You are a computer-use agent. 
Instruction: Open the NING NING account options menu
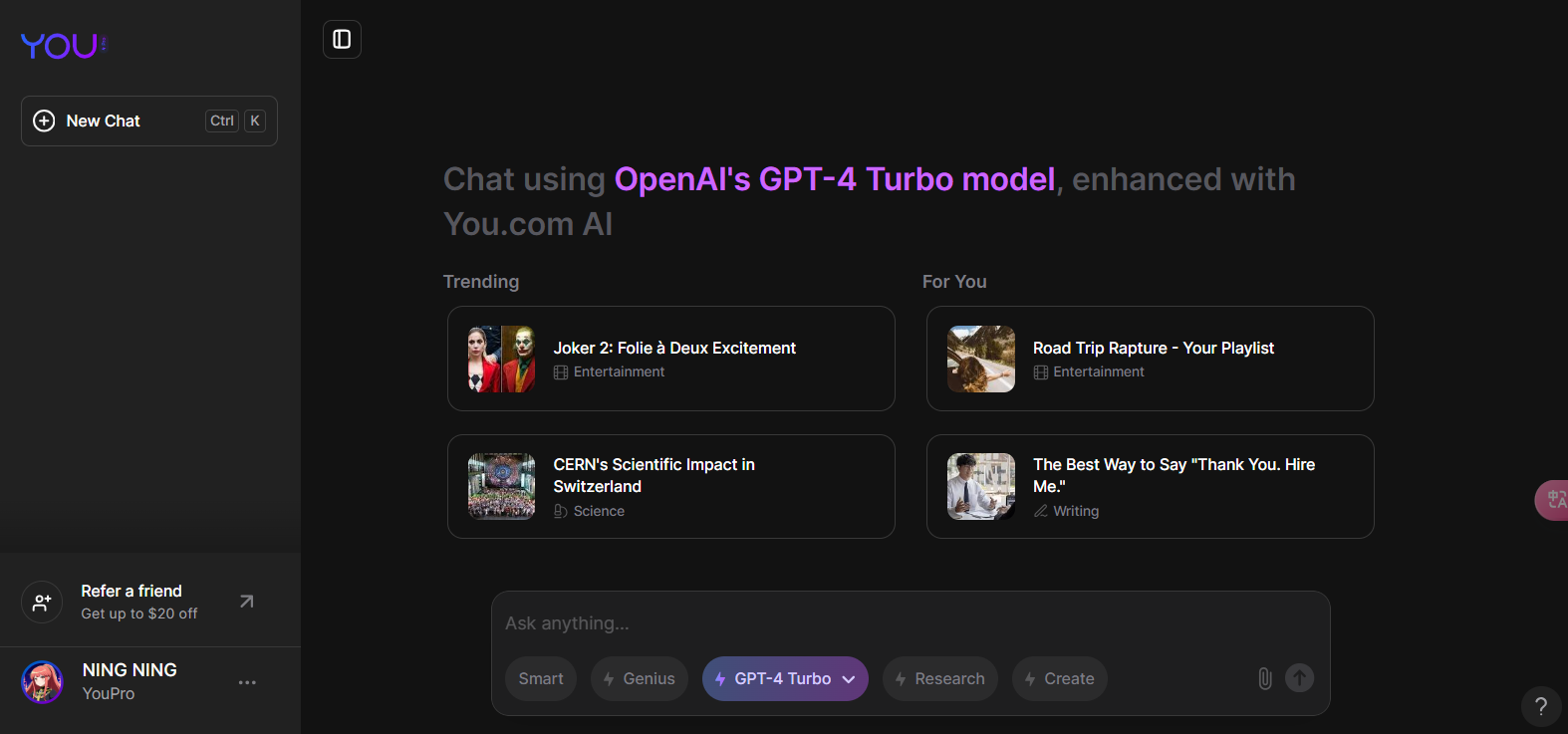(247, 682)
